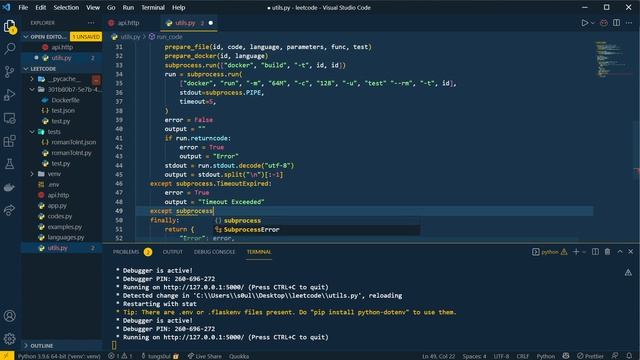The image size is (640, 360).
Task: Click the Prettier status bar item
Action: (x=590, y=356)
